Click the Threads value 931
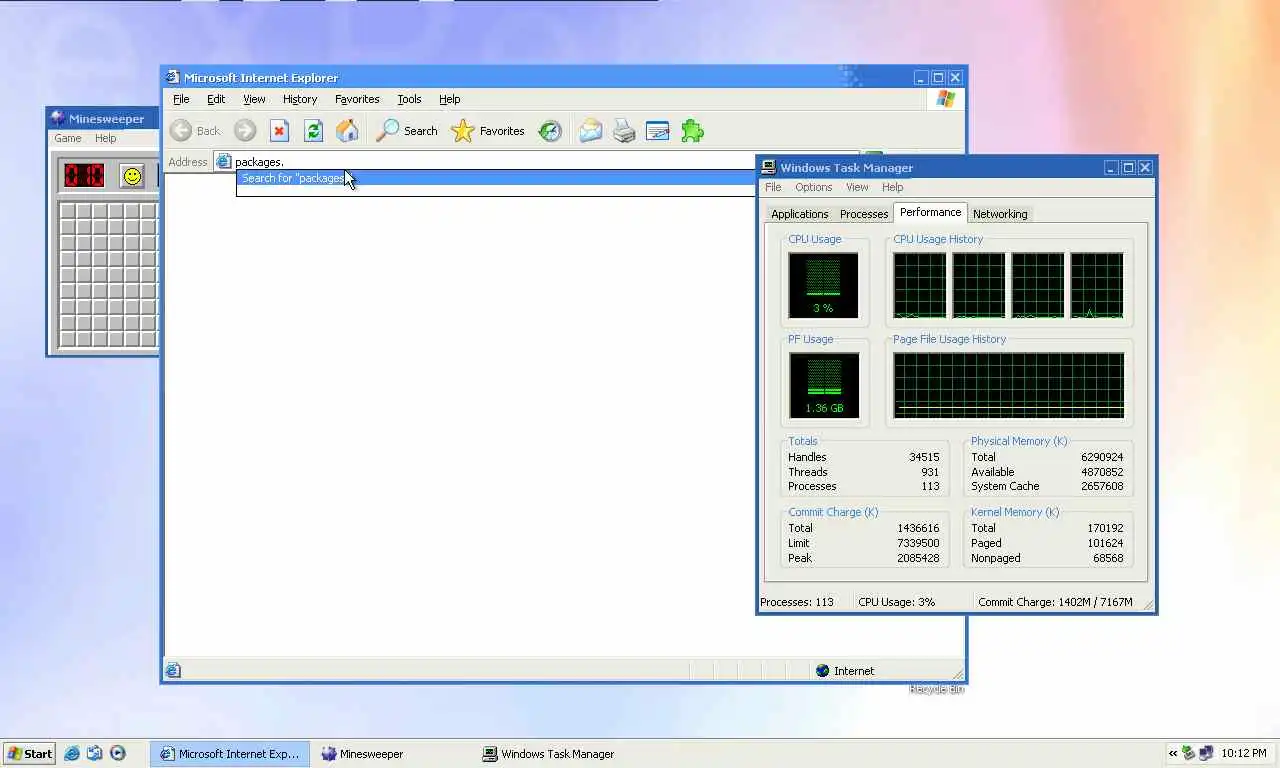 pos(930,472)
